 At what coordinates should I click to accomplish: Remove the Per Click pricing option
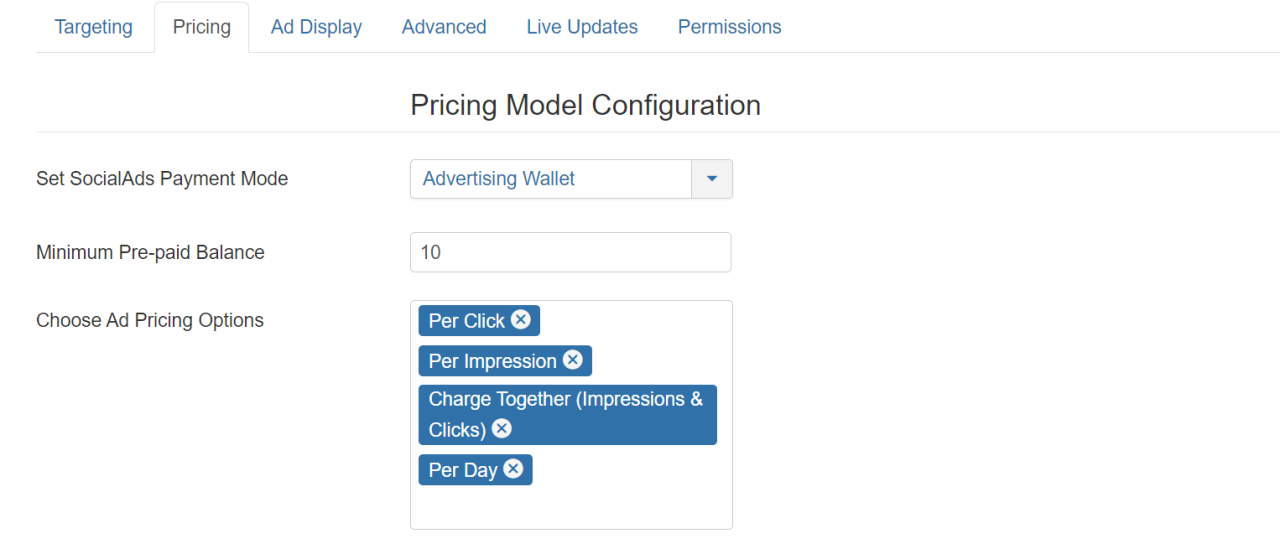pyautogui.click(x=521, y=320)
